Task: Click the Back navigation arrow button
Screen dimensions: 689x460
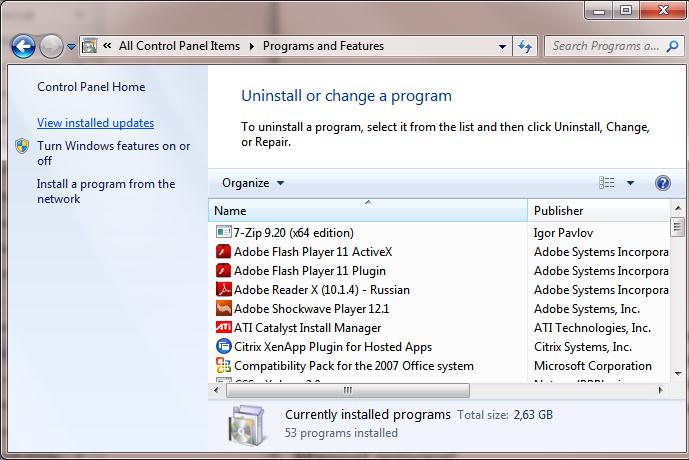Action: tap(23, 46)
